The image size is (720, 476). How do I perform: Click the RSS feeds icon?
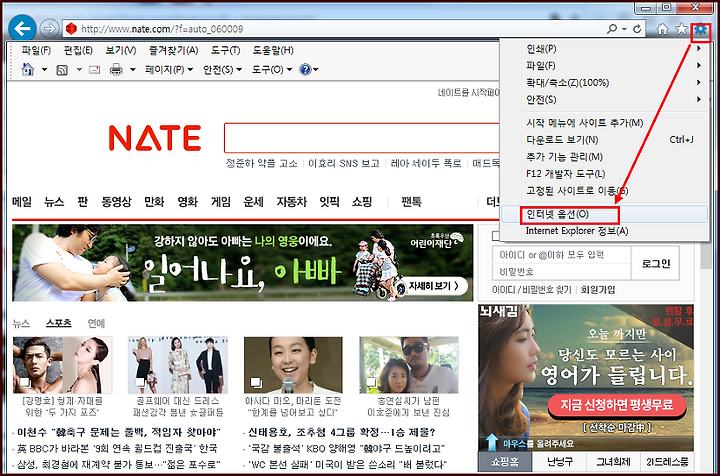62,70
